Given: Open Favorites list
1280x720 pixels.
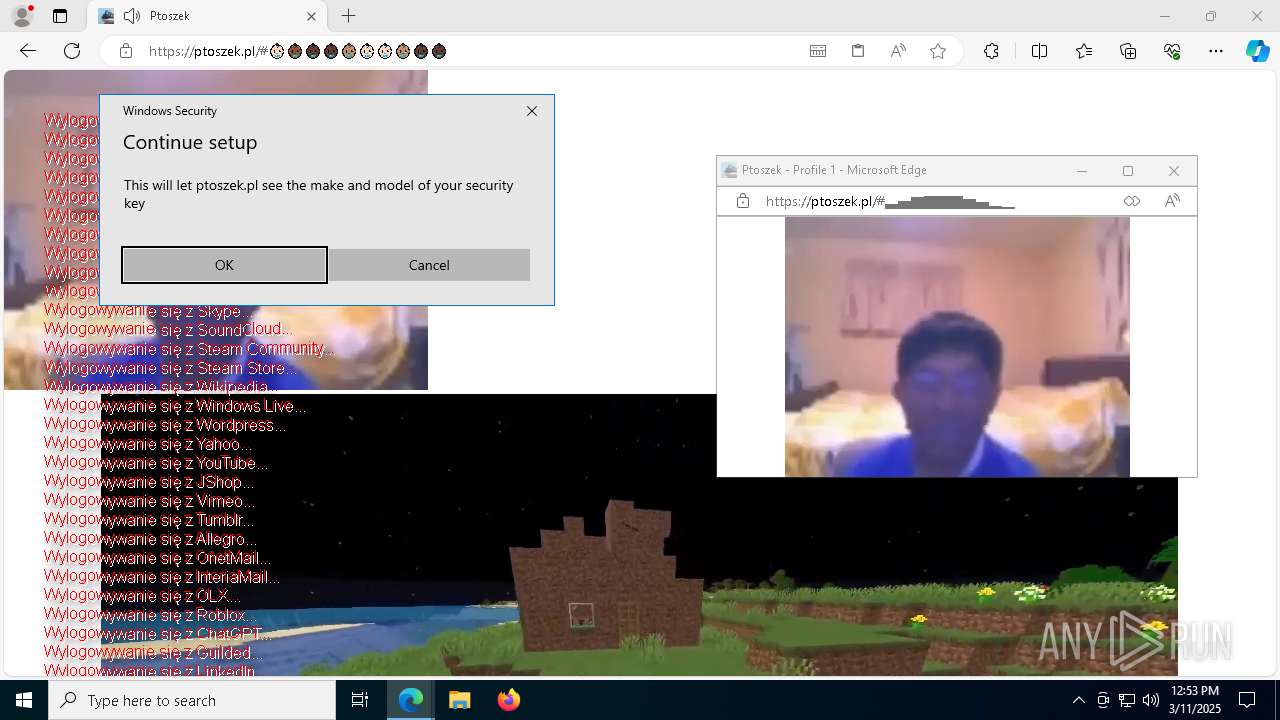Looking at the screenshot, I should 1084,51.
